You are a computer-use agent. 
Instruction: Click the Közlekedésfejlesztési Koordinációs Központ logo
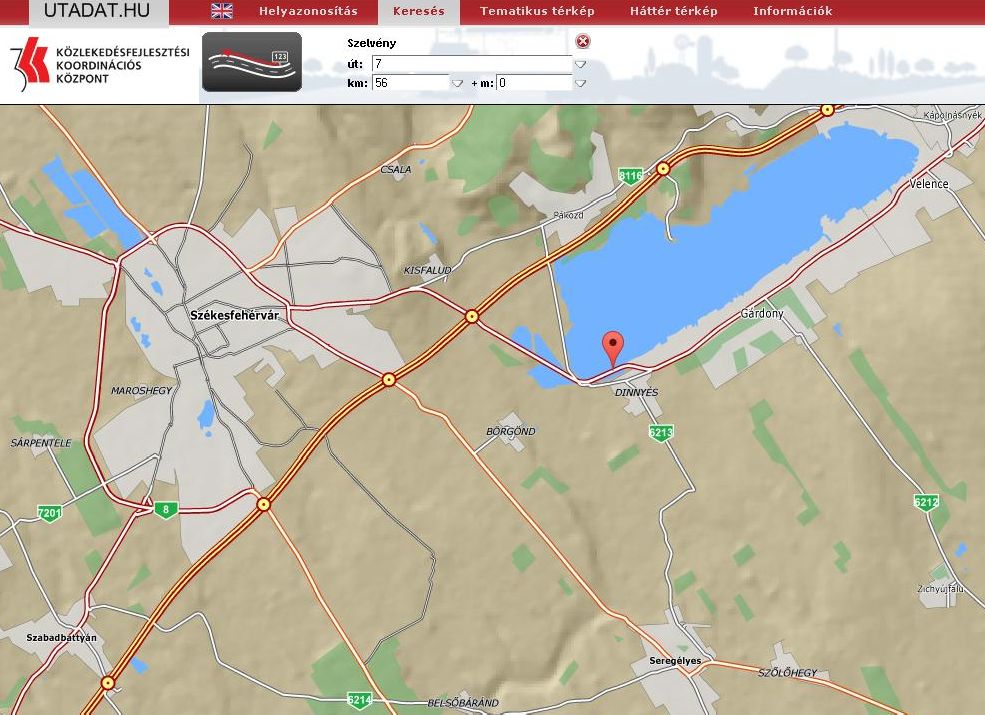point(98,65)
